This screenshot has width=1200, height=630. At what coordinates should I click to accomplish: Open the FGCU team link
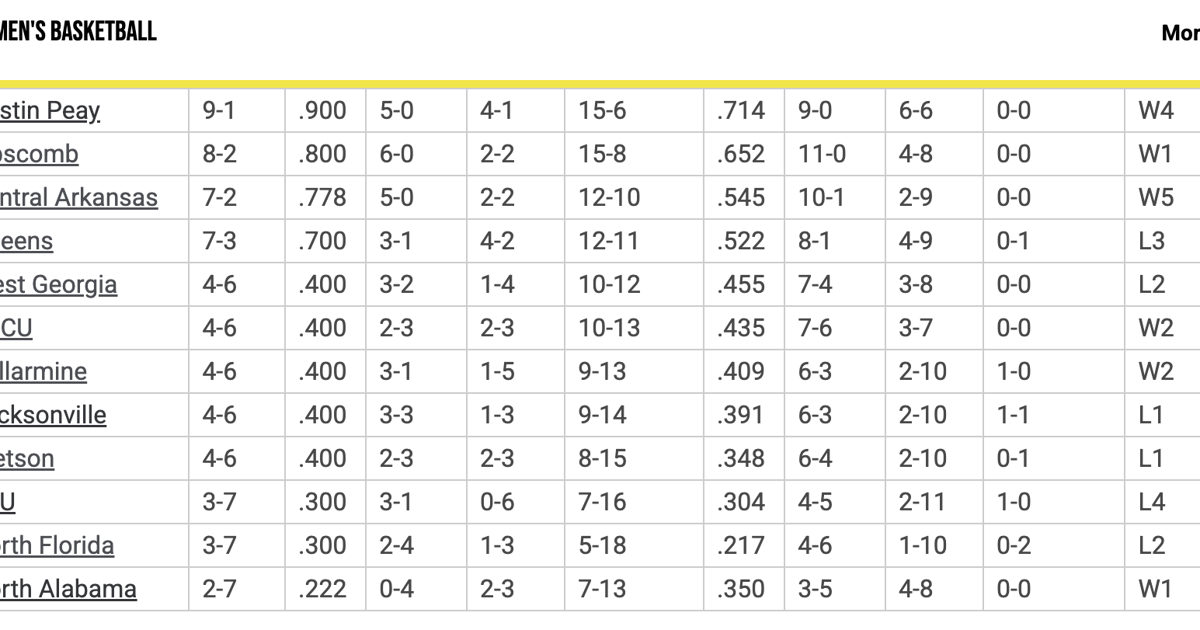click(x=17, y=328)
